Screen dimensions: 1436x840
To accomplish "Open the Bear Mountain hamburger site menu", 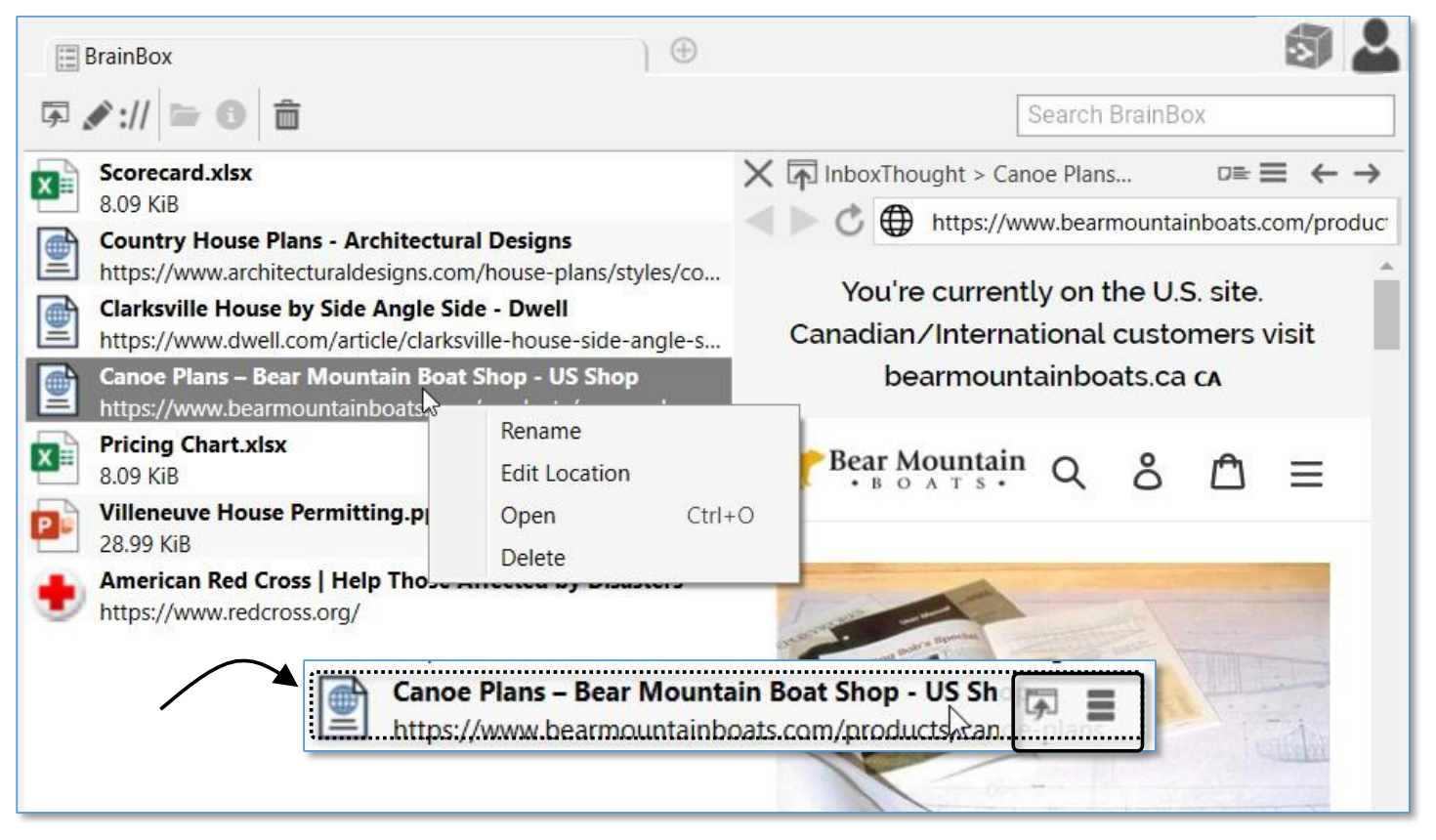I will (1305, 475).
